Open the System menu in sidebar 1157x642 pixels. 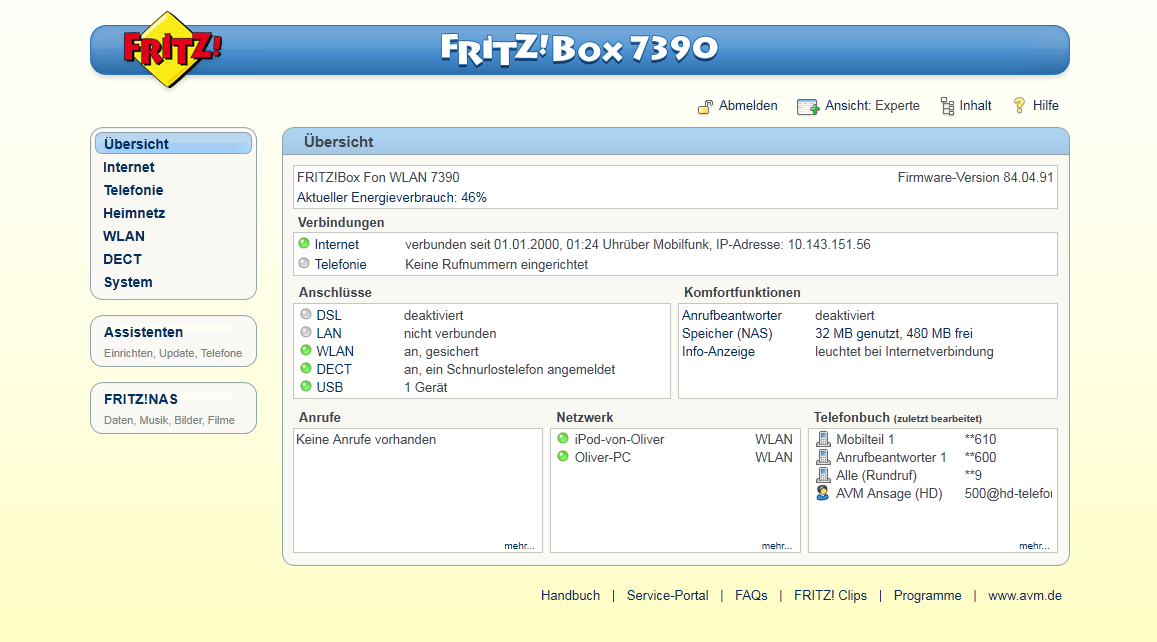coord(128,282)
